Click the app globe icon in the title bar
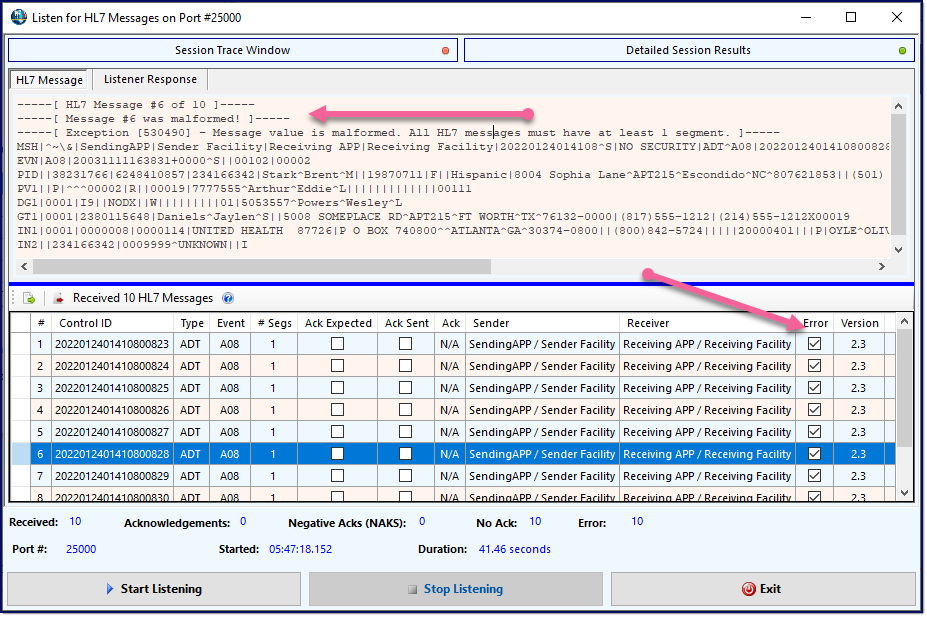This screenshot has width=927, height=617. tap(18, 17)
